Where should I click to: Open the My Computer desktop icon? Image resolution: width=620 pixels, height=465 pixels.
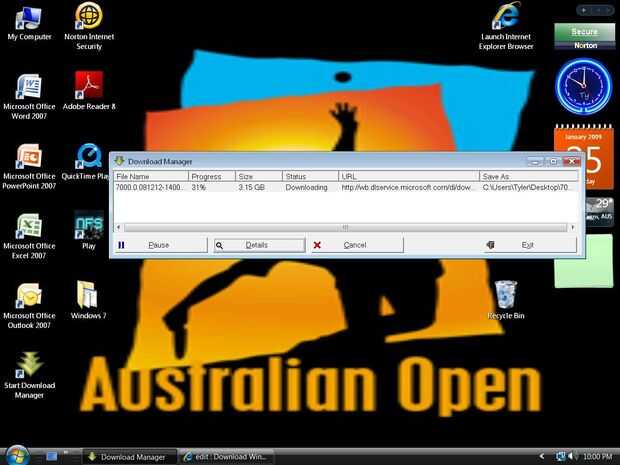click(x=29, y=23)
